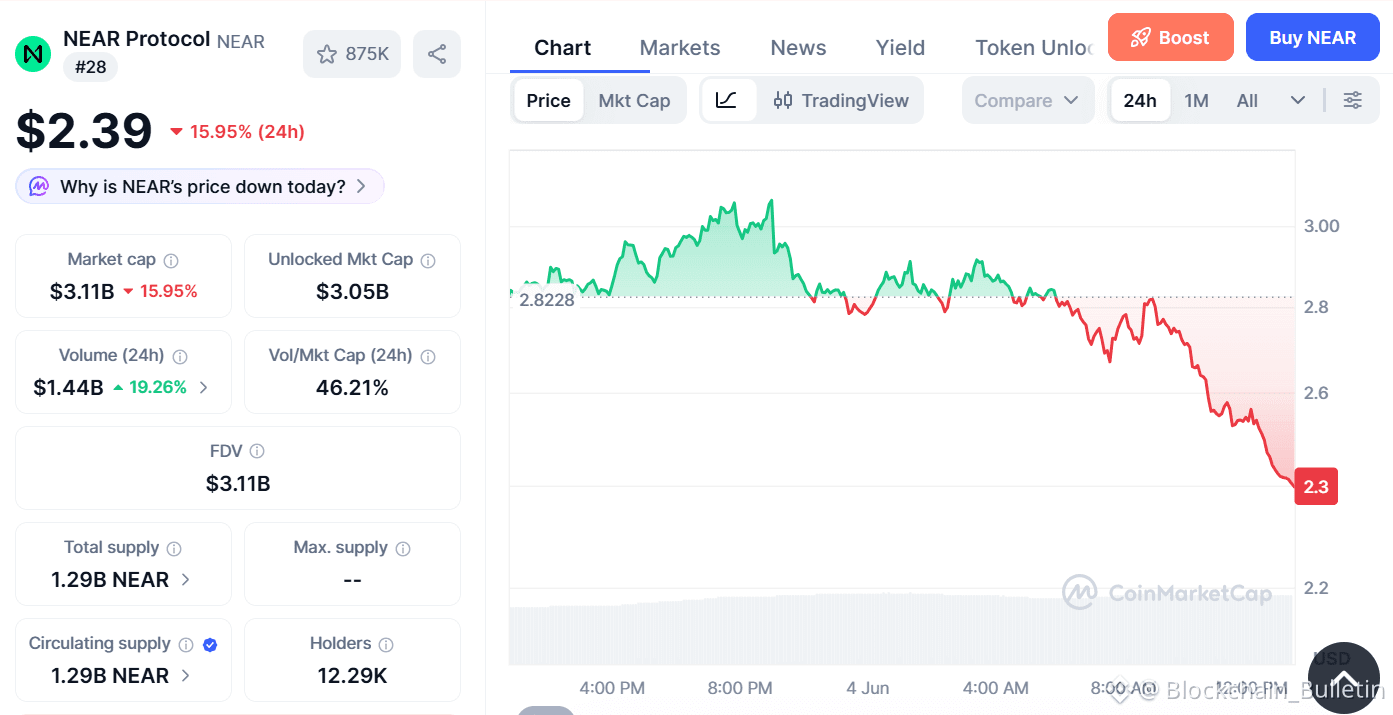Screen dimensions: 1393x715
Task: Click the $3.11B market cap value
Action: (82, 292)
